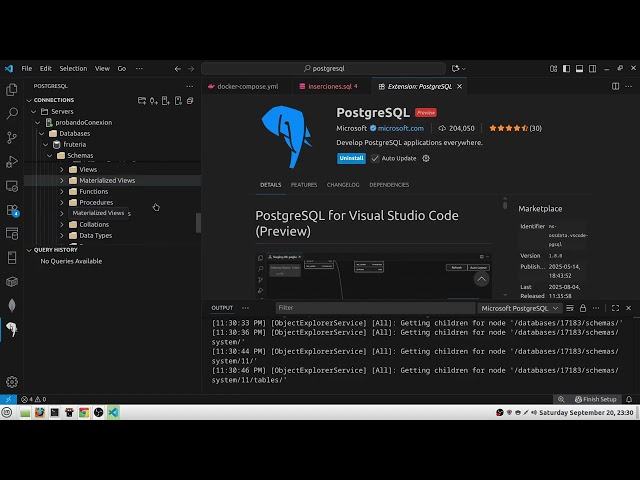Go forward with the right arrow navigation

191,69
